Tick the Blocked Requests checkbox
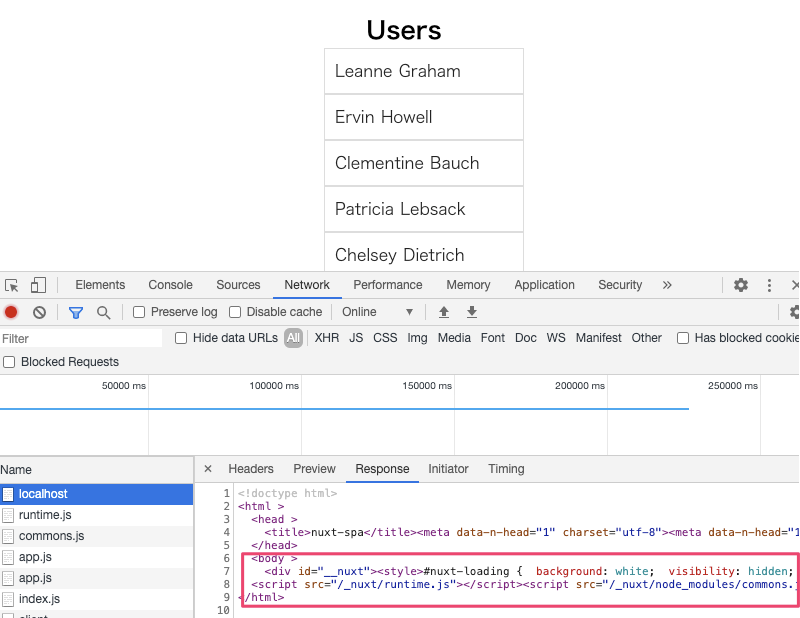The height and width of the screenshot is (618, 800). point(10,362)
